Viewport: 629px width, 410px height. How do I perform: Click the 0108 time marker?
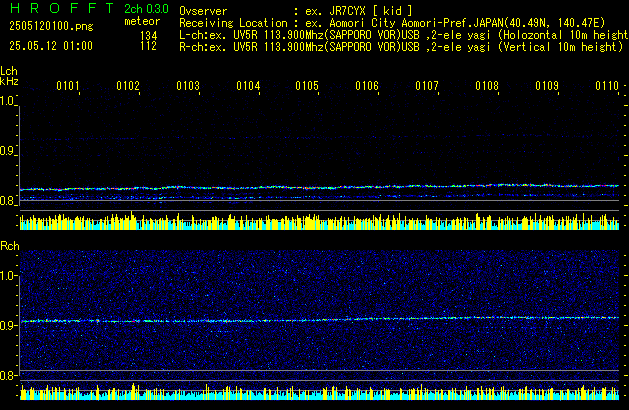click(x=487, y=86)
